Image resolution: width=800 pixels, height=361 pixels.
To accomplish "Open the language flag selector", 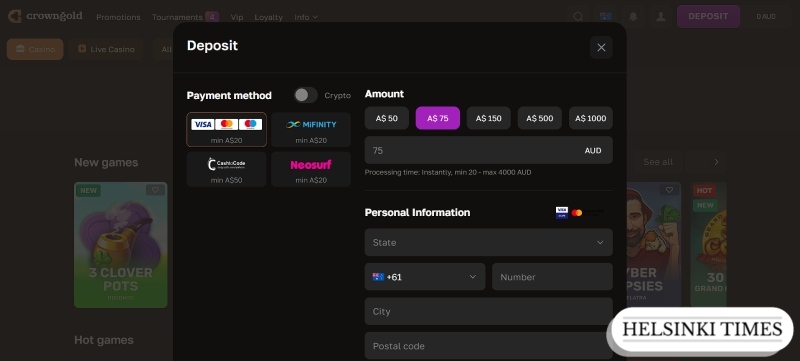I will coord(606,17).
